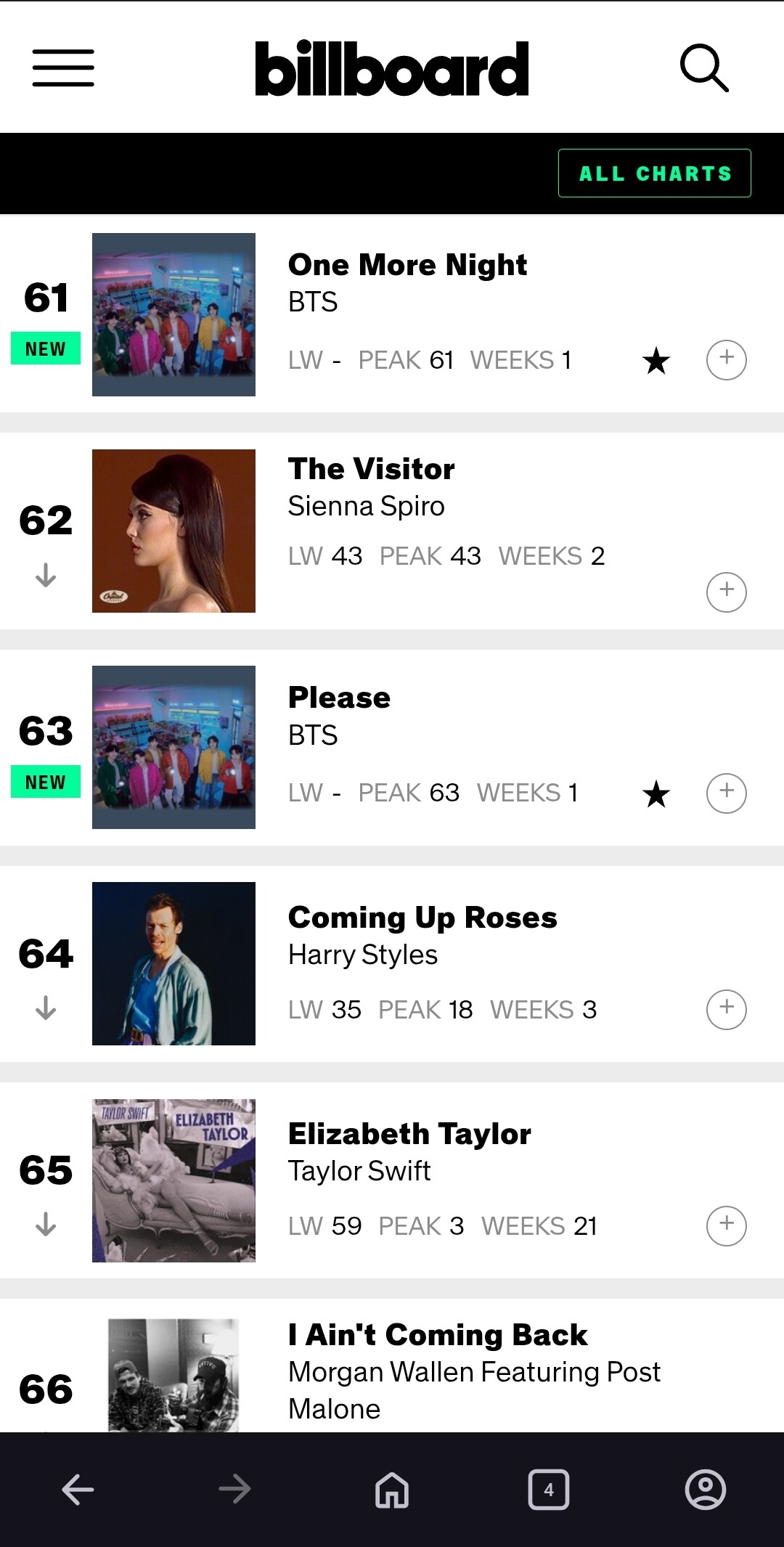Go to browser home page
This screenshot has height=1547, width=784.
(392, 1490)
